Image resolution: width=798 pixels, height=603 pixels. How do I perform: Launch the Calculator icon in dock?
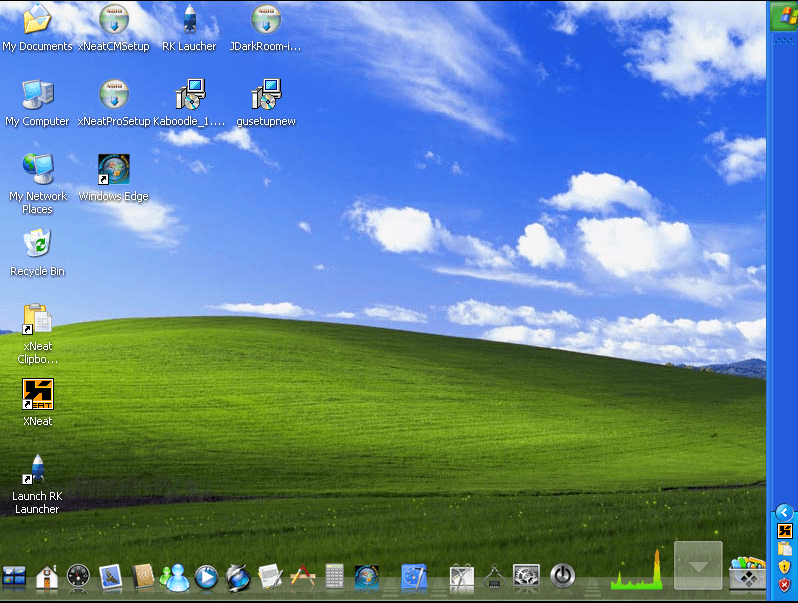[334, 577]
